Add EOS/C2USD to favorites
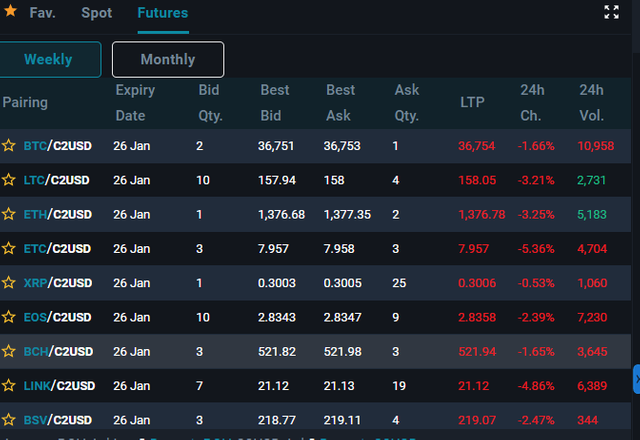This screenshot has height=440, width=640. click(9, 317)
